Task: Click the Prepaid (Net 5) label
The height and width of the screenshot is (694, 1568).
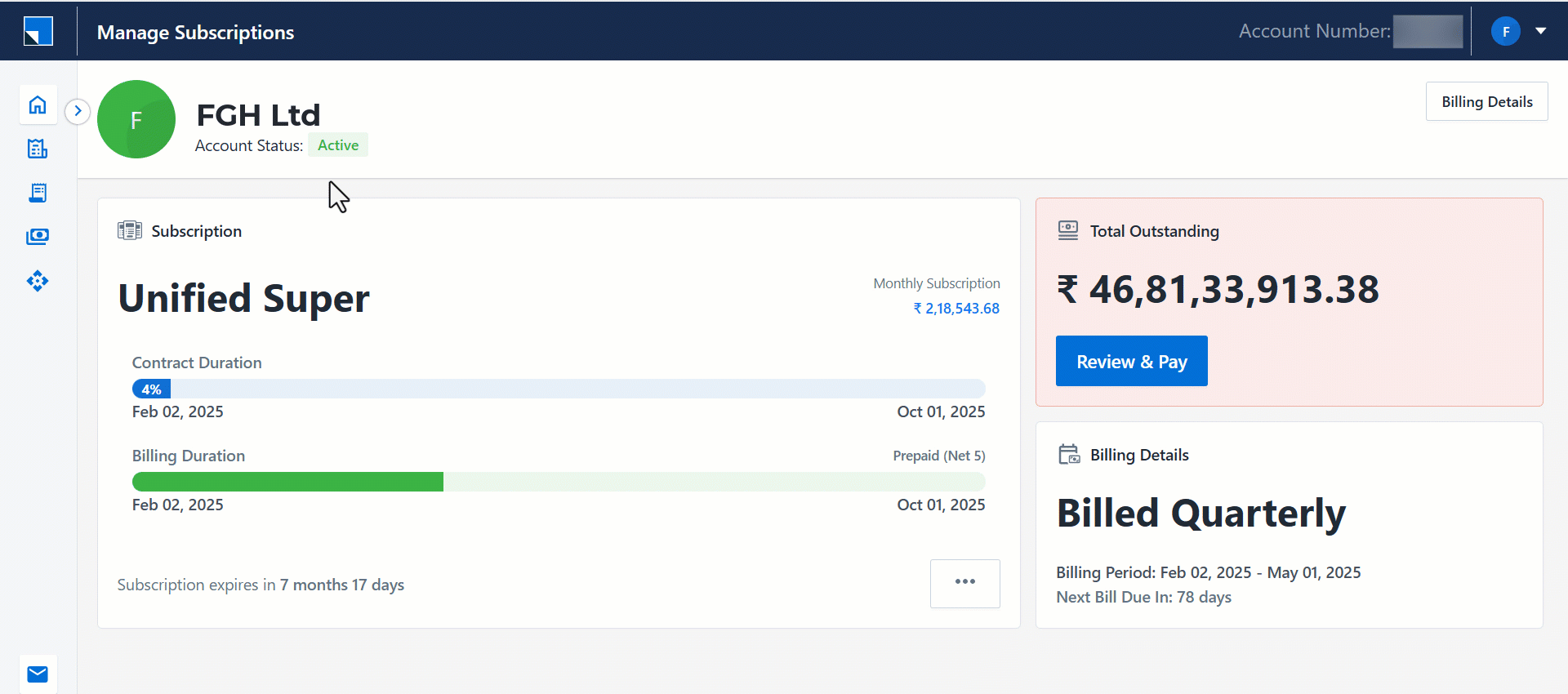Action: click(939, 456)
